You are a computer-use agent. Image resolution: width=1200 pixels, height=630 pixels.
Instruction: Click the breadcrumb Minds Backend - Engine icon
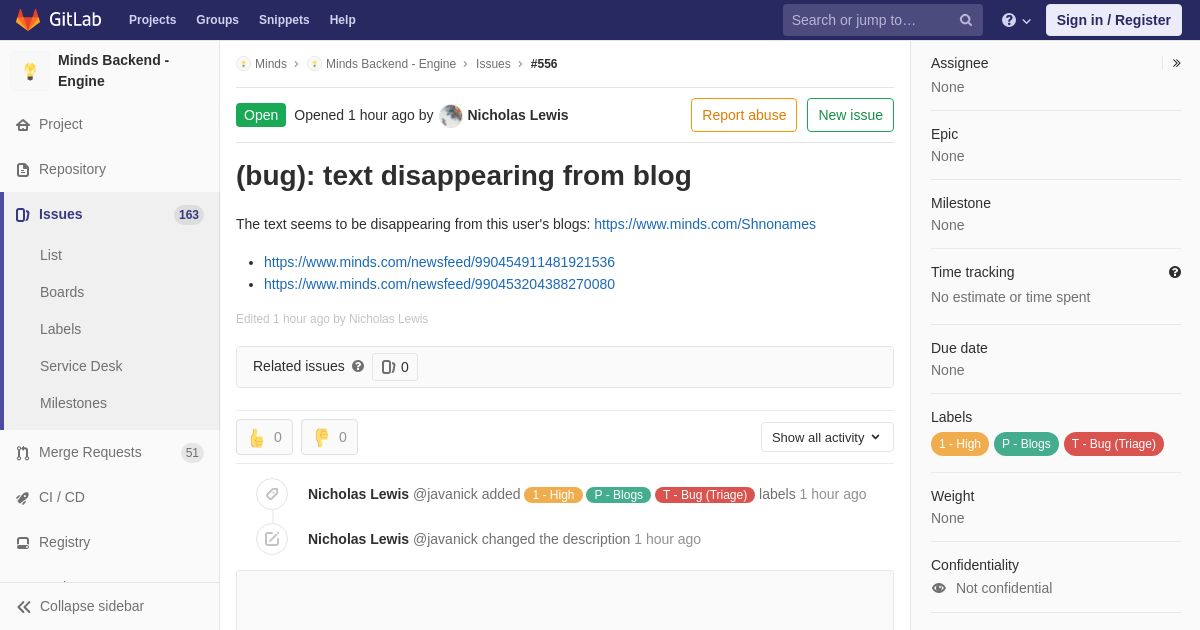314,64
